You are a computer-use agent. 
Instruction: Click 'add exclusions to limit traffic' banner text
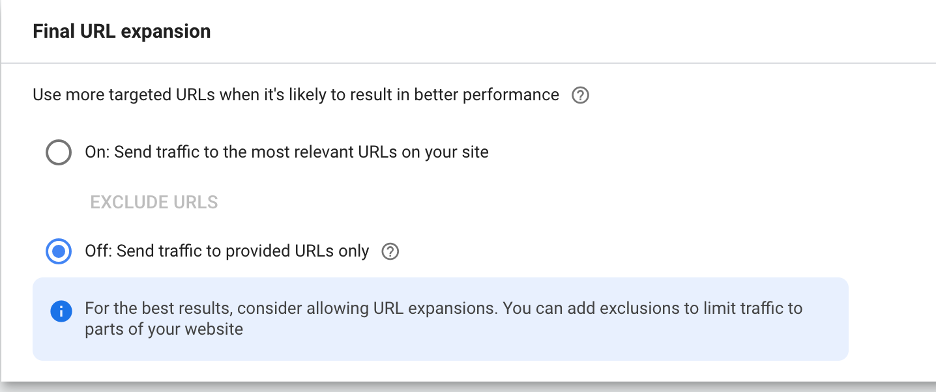682,309
